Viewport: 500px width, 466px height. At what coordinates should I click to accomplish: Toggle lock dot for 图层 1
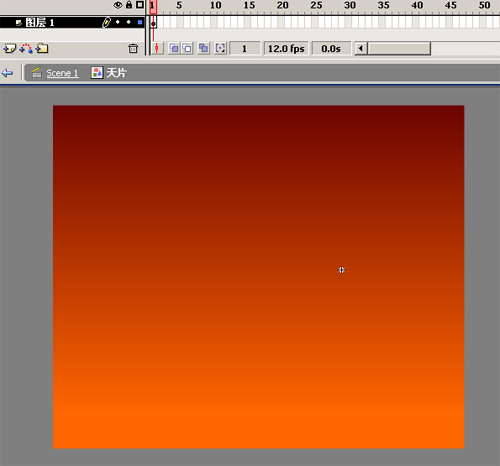click(129, 22)
